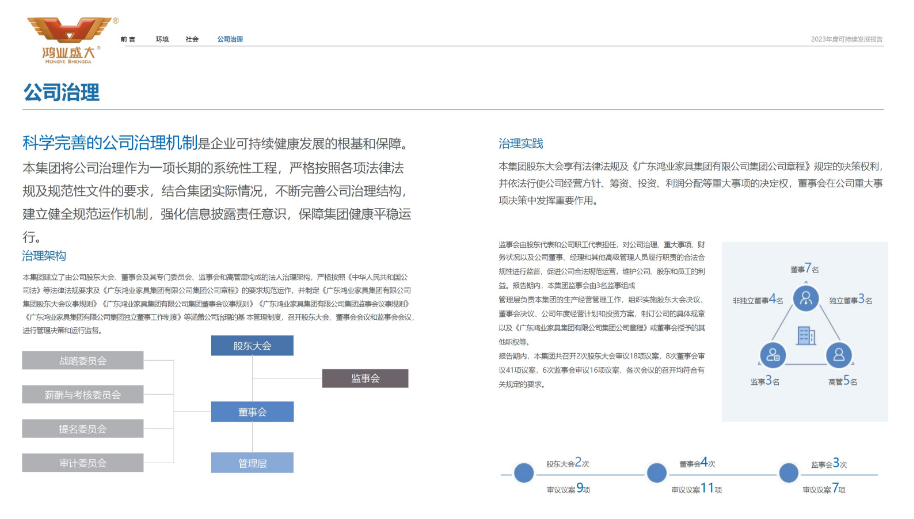Click the building icon in the triangle center
Viewport: 914px width, 519px height.
804,336
